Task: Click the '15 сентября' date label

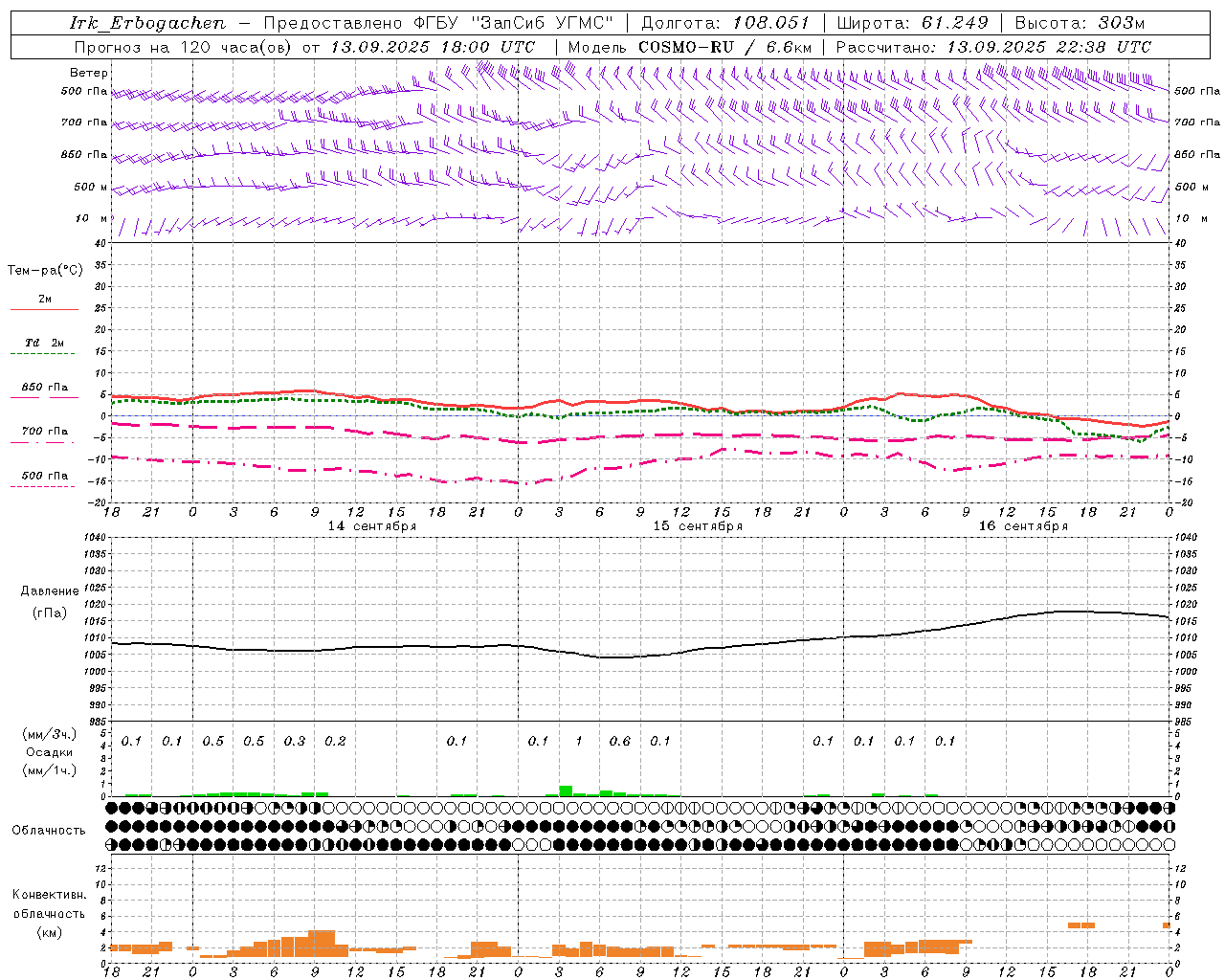Action: point(698,526)
